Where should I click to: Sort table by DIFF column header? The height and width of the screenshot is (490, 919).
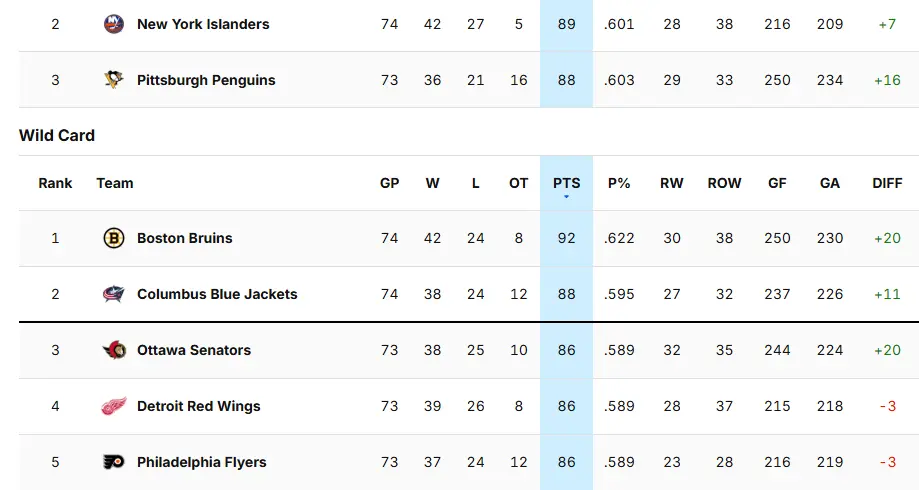[887, 183]
